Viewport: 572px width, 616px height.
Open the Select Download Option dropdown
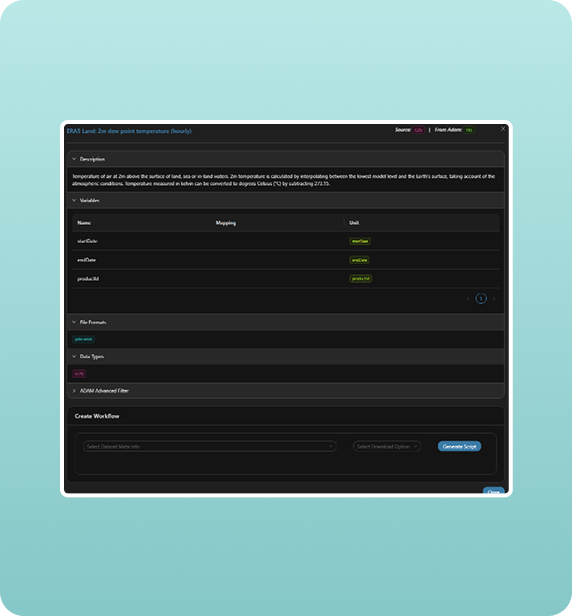[387, 446]
